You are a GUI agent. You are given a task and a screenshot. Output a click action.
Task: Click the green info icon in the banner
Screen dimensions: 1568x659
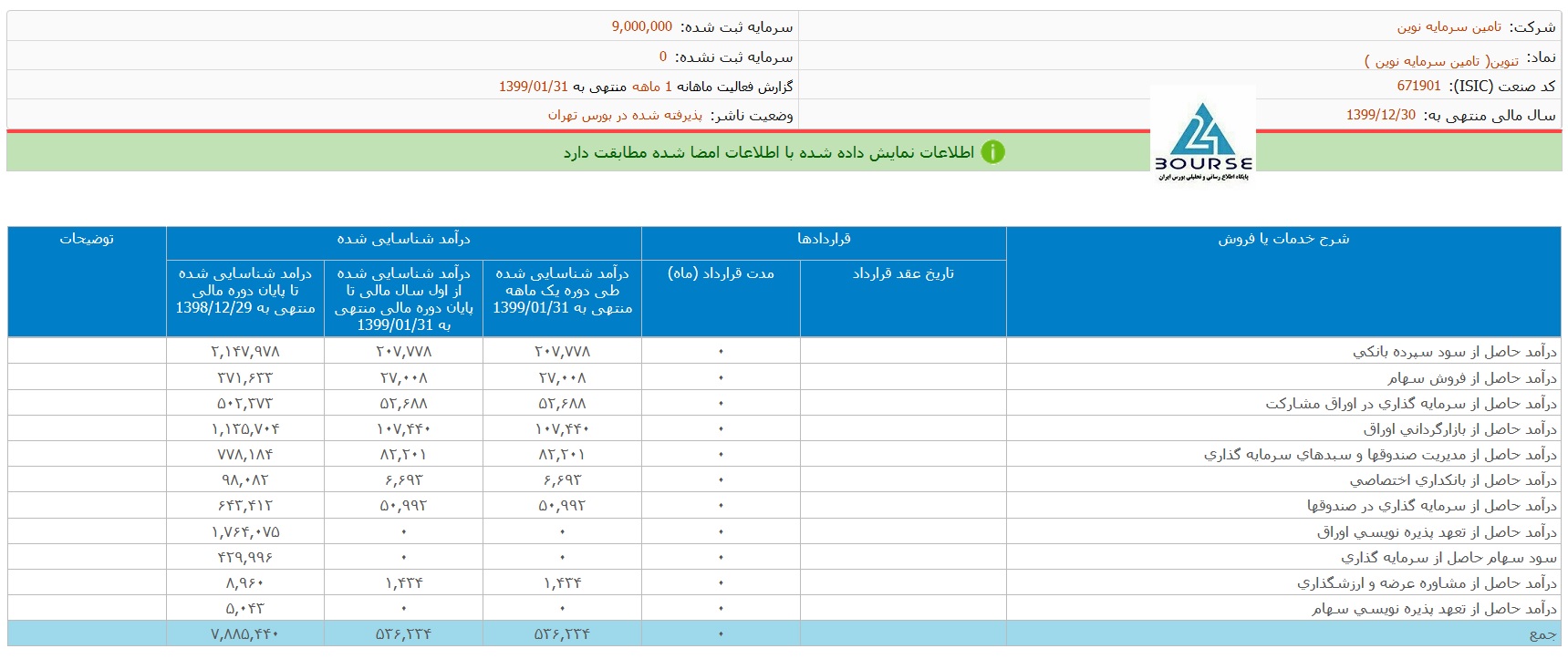[992, 152]
